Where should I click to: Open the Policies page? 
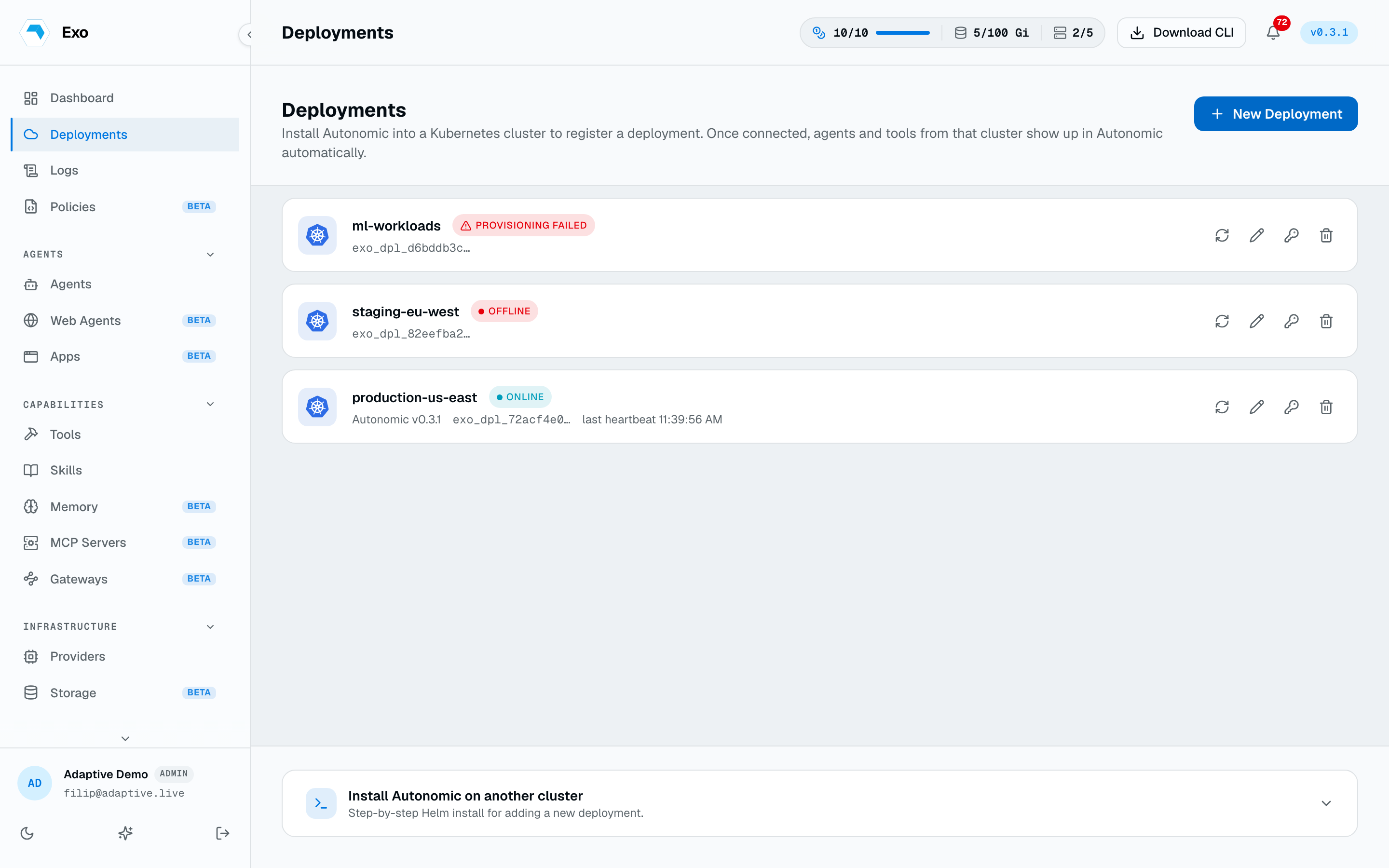[125, 207]
